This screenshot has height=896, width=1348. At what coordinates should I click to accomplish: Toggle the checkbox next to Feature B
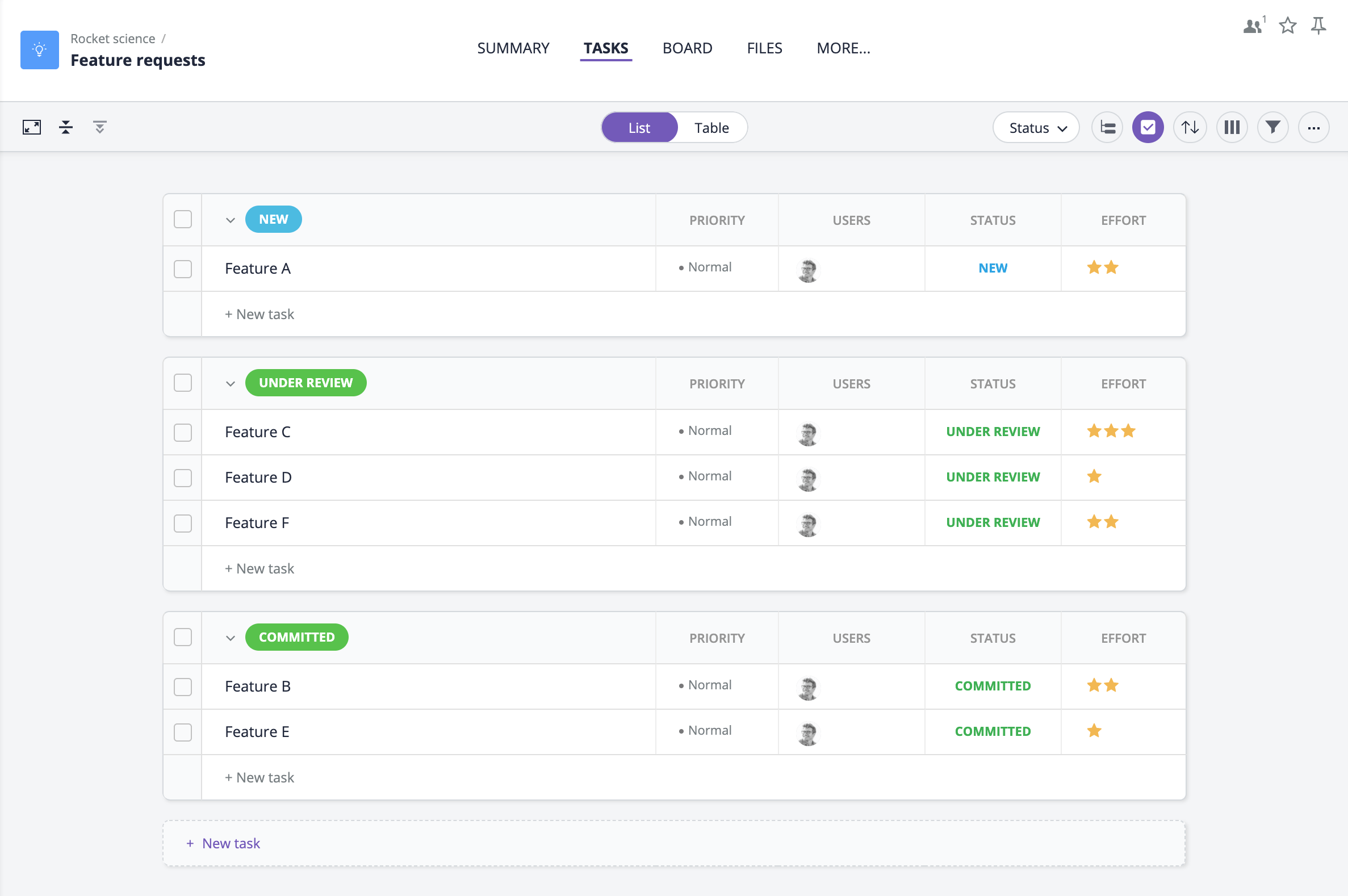[183, 686]
